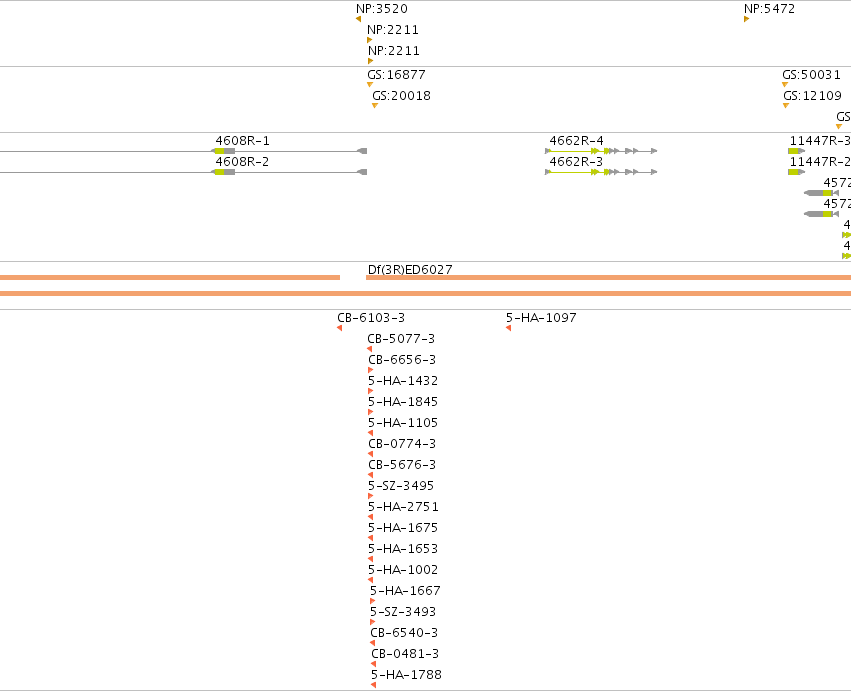Viewport: 851px width, 691px height.
Task: Click the Df(3R)ED6027 label
Action: (410, 269)
